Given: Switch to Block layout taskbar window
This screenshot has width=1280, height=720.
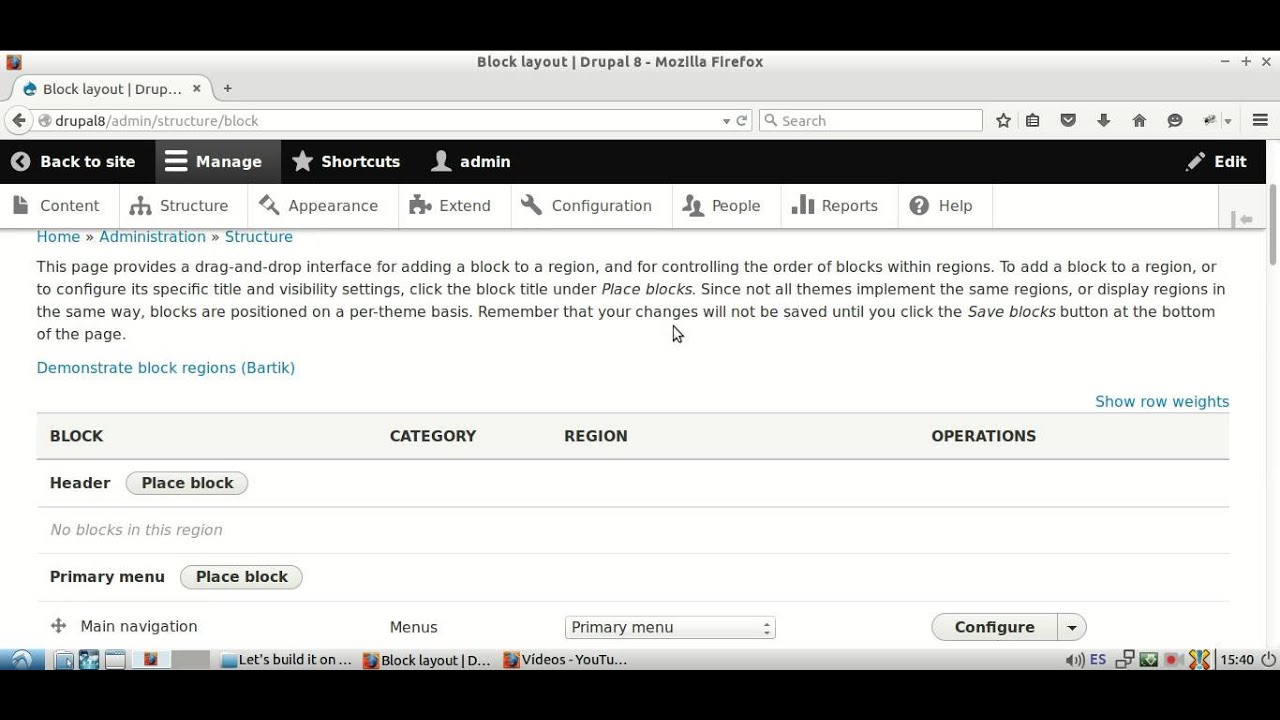Looking at the screenshot, I should pos(427,660).
